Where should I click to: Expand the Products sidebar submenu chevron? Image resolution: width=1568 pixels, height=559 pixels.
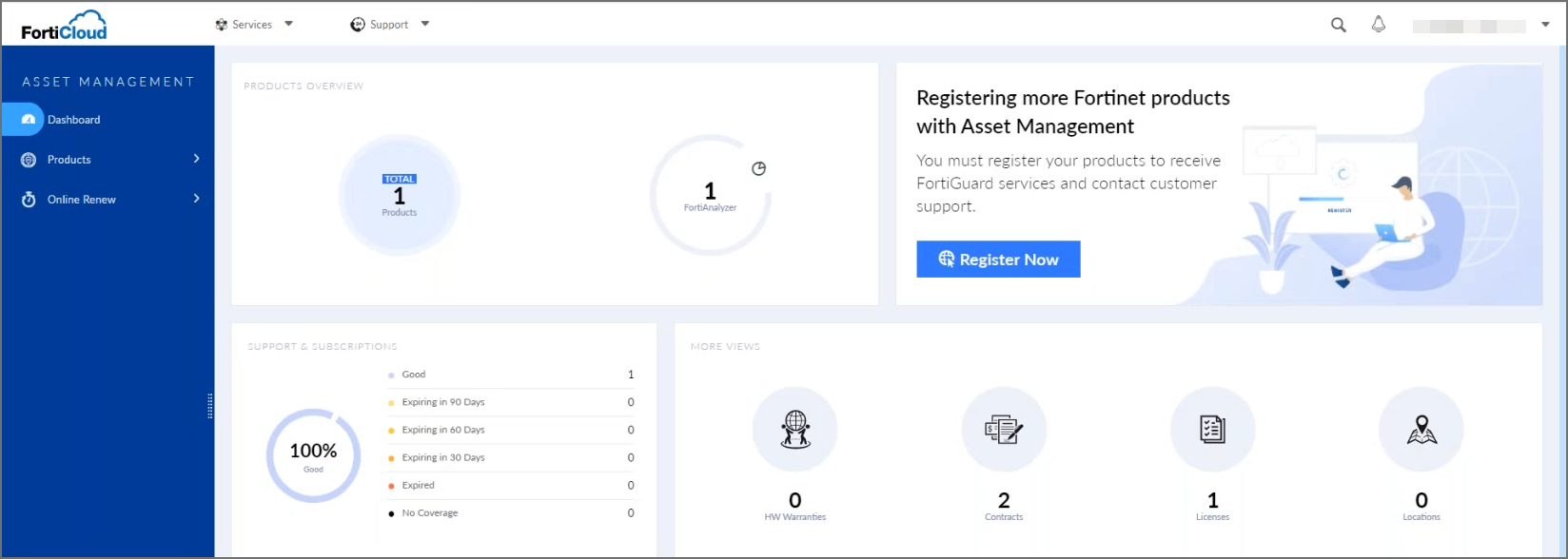197,159
